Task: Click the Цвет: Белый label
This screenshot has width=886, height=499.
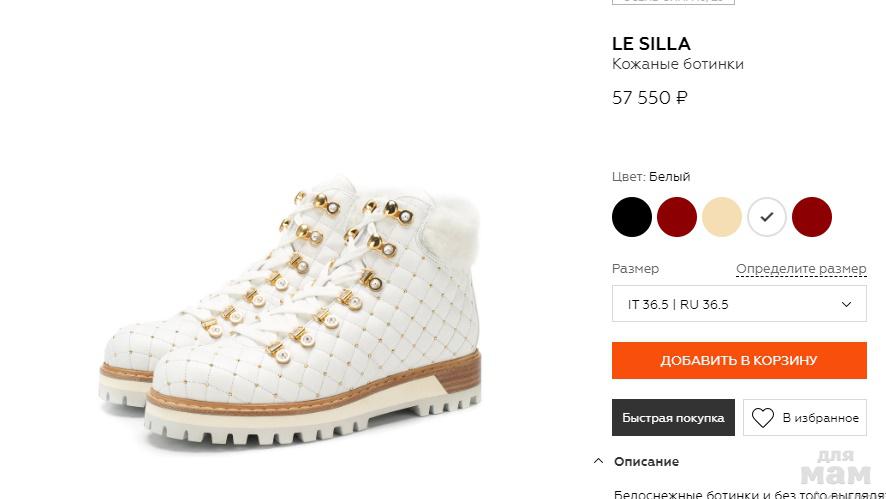Action: pos(651,177)
